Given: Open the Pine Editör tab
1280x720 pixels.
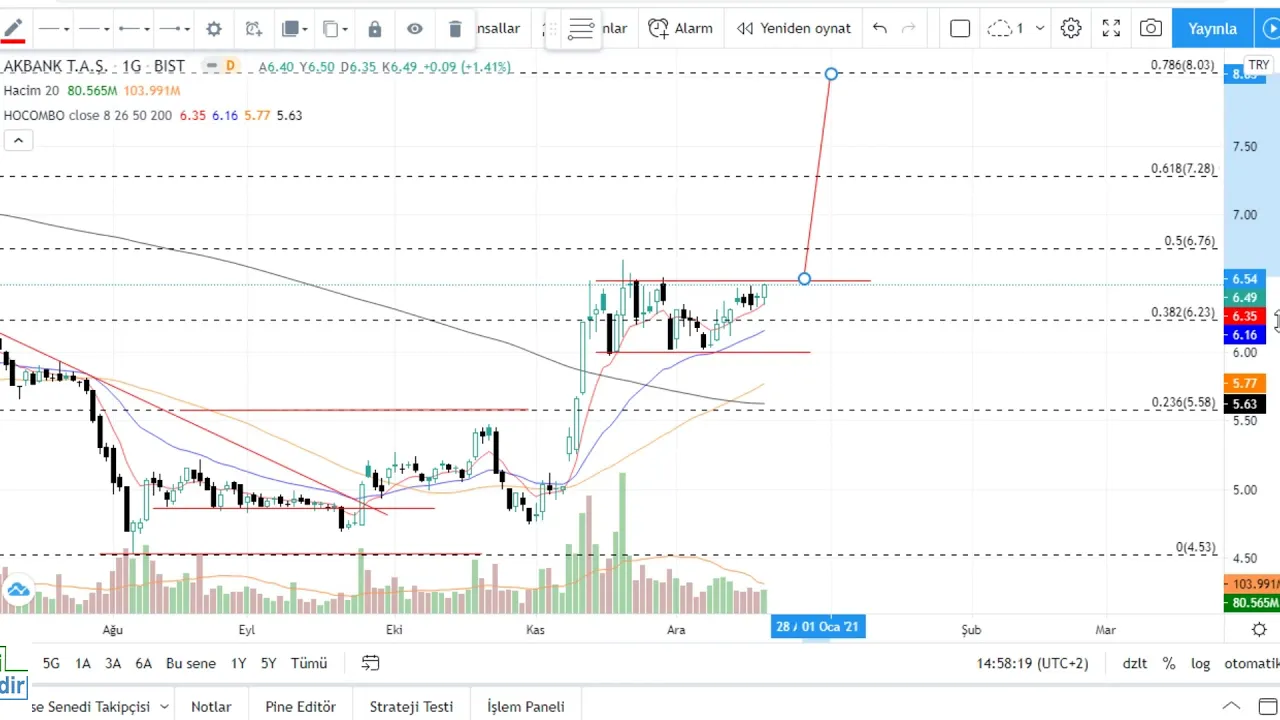Looking at the screenshot, I should pos(300,706).
